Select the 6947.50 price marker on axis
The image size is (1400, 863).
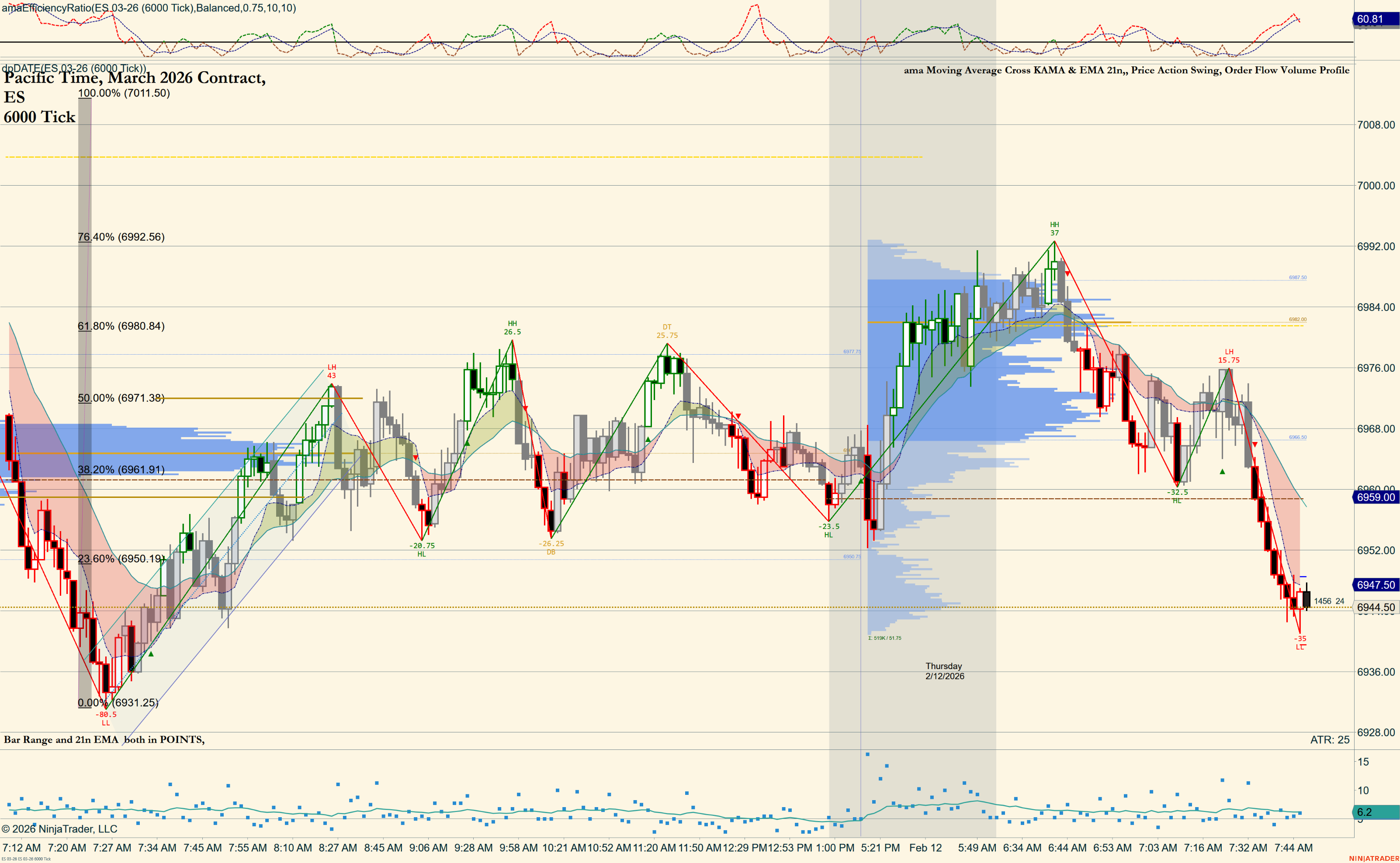coord(1376,585)
